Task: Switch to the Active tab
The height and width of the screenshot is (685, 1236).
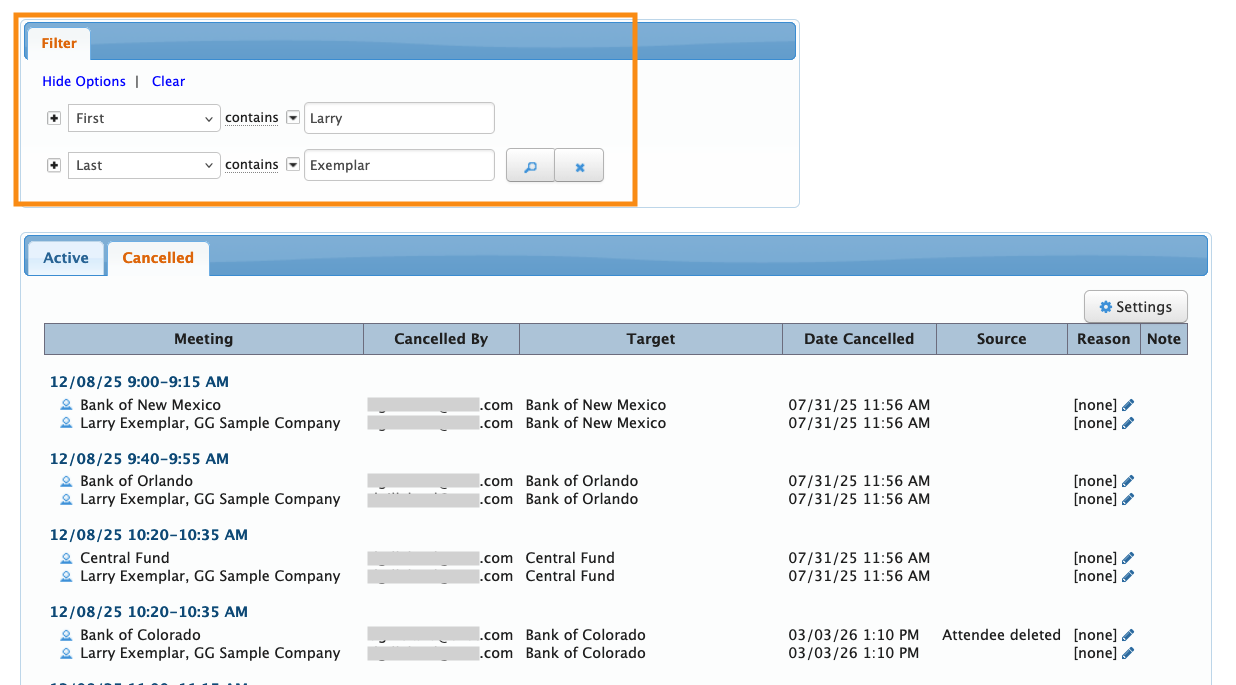Action: (x=66, y=258)
